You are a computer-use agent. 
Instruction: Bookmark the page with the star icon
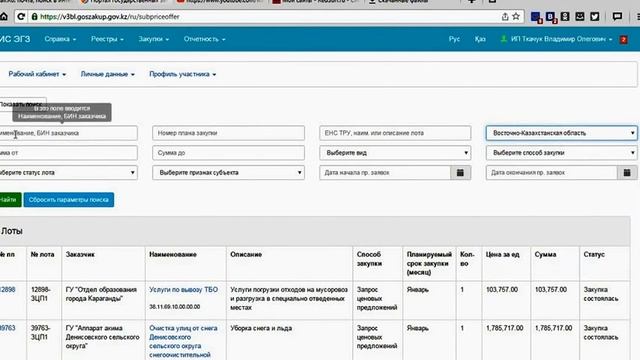pyautogui.click(x=516, y=16)
